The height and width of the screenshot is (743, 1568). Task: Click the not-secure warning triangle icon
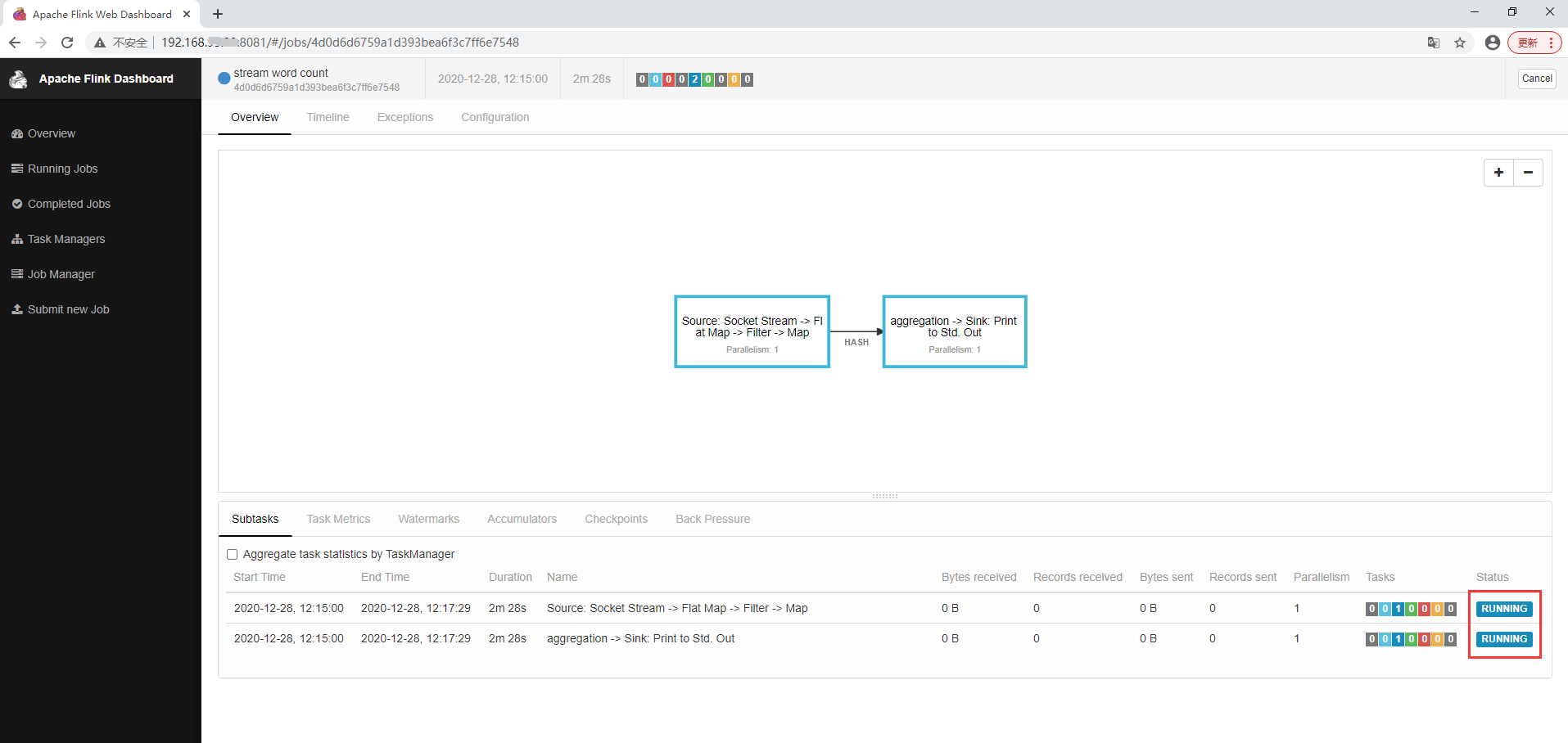point(100,43)
